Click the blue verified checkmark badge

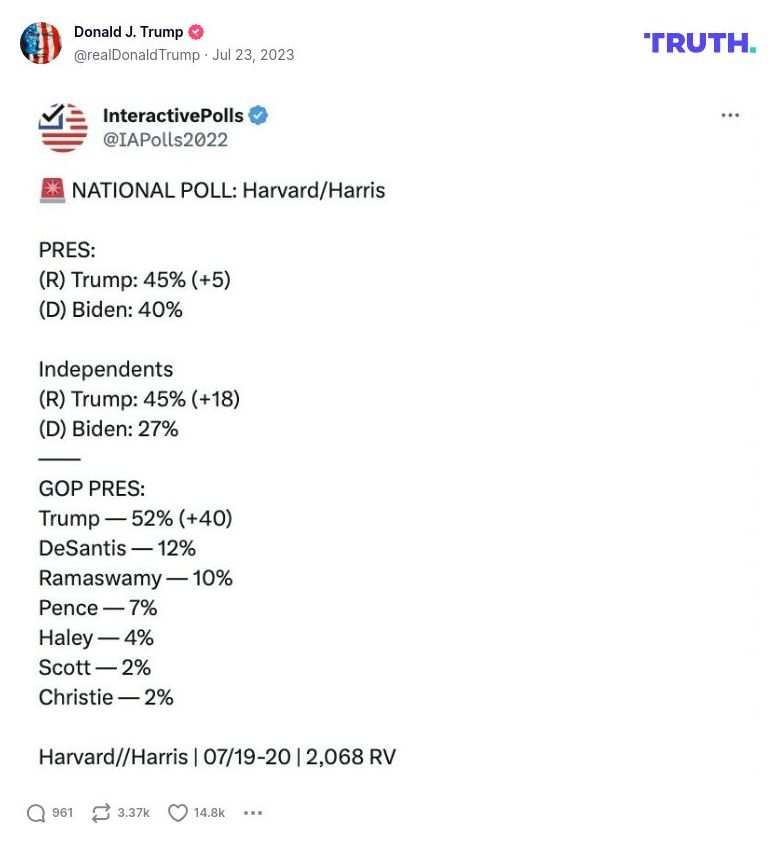pos(258,115)
